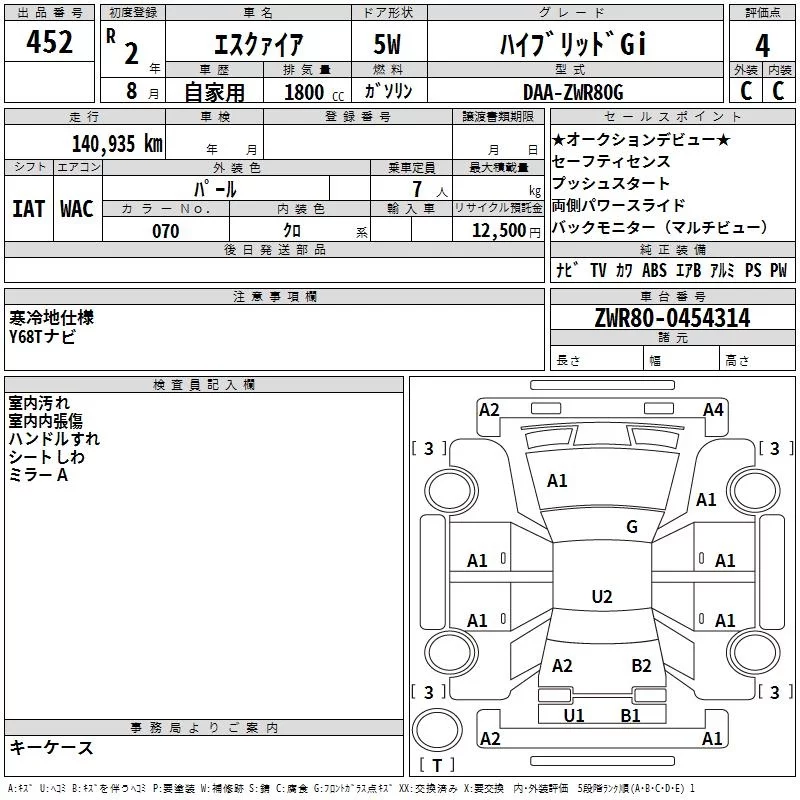
Task: Click the B2 mark on the rear hatch
Action: [641, 666]
